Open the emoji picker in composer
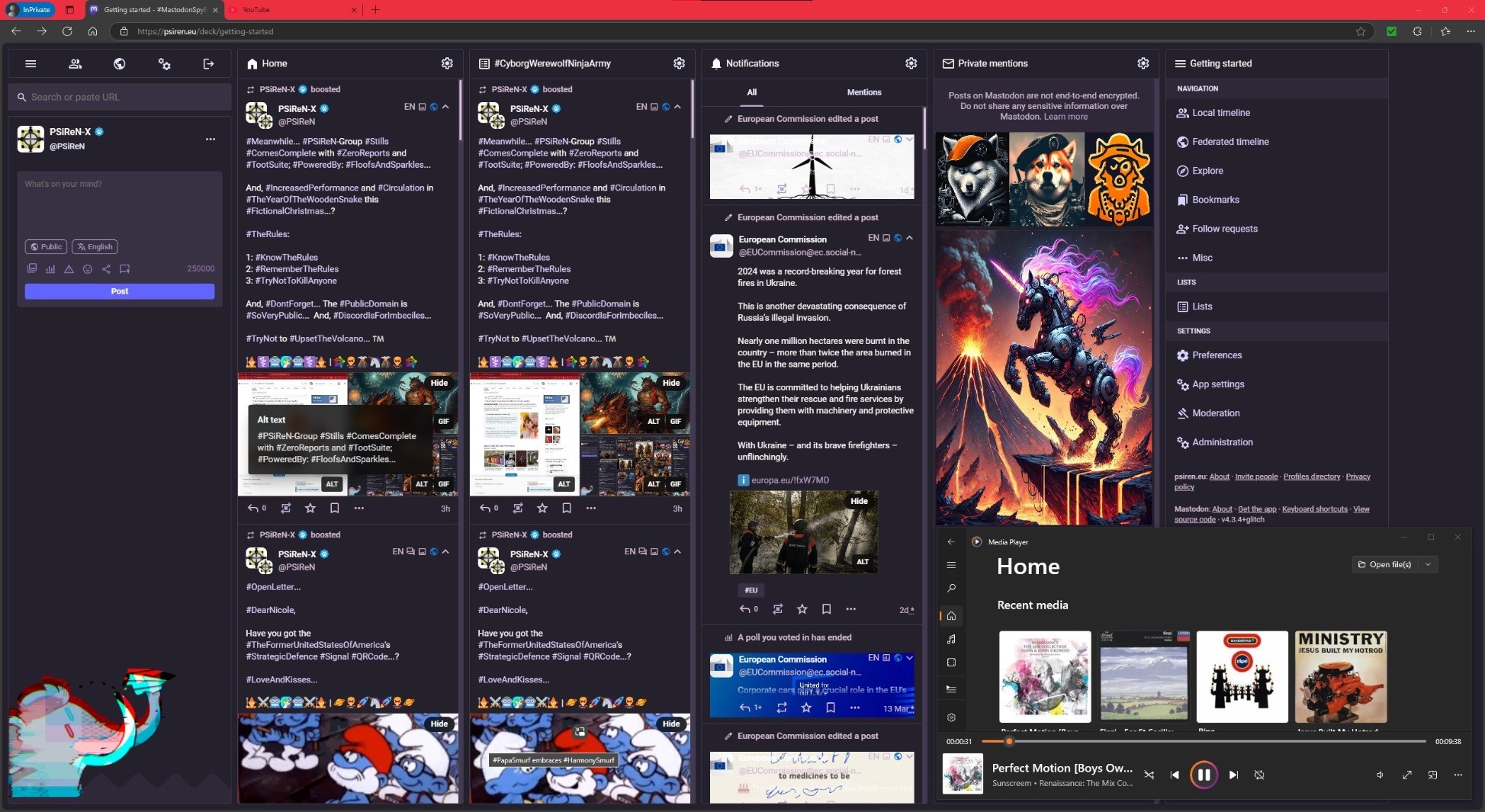 88,269
